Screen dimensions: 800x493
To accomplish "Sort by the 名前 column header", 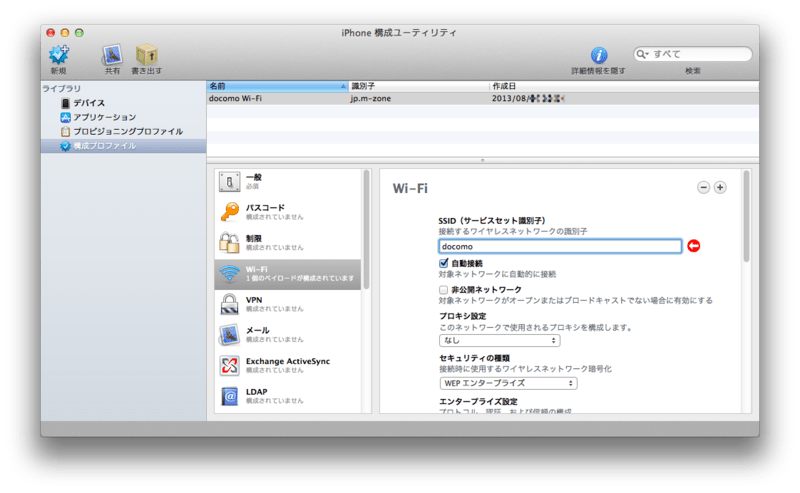I will [x=278, y=86].
